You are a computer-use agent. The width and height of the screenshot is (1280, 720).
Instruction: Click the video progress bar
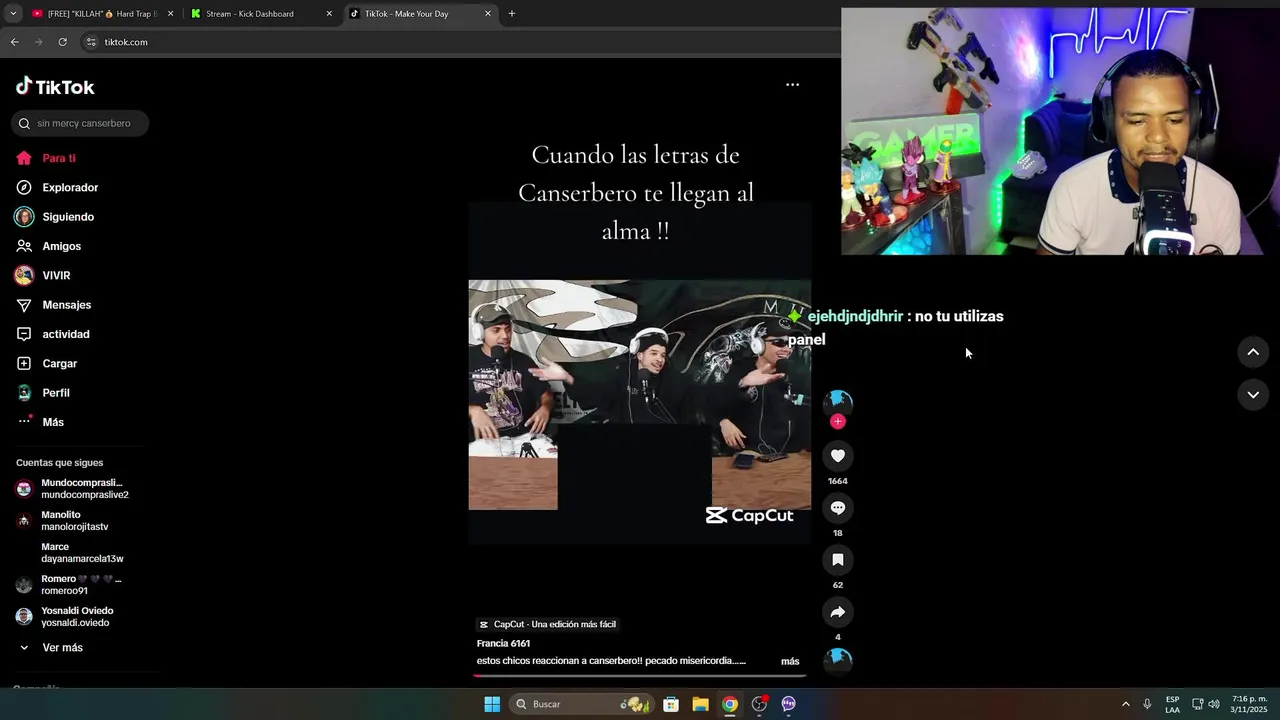tap(640, 675)
